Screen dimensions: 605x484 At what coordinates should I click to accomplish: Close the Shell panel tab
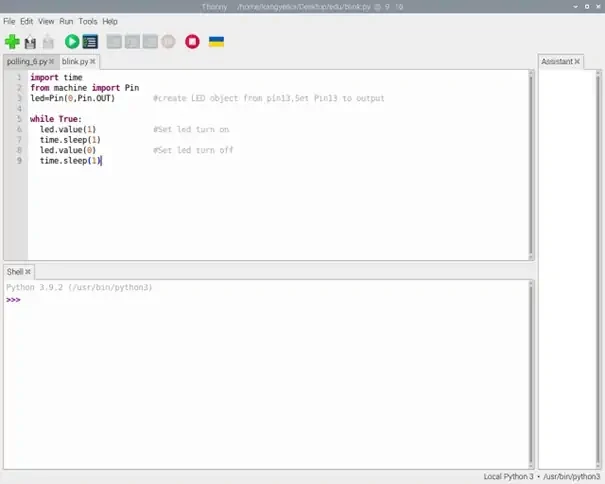pyautogui.click(x=29, y=271)
